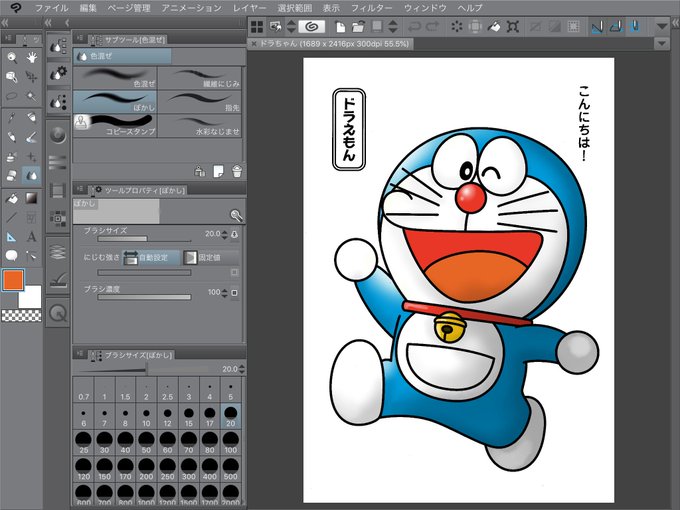Select the Ruler tool
Viewport: 680px width, 510px height.
pyautogui.click(x=12, y=237)
